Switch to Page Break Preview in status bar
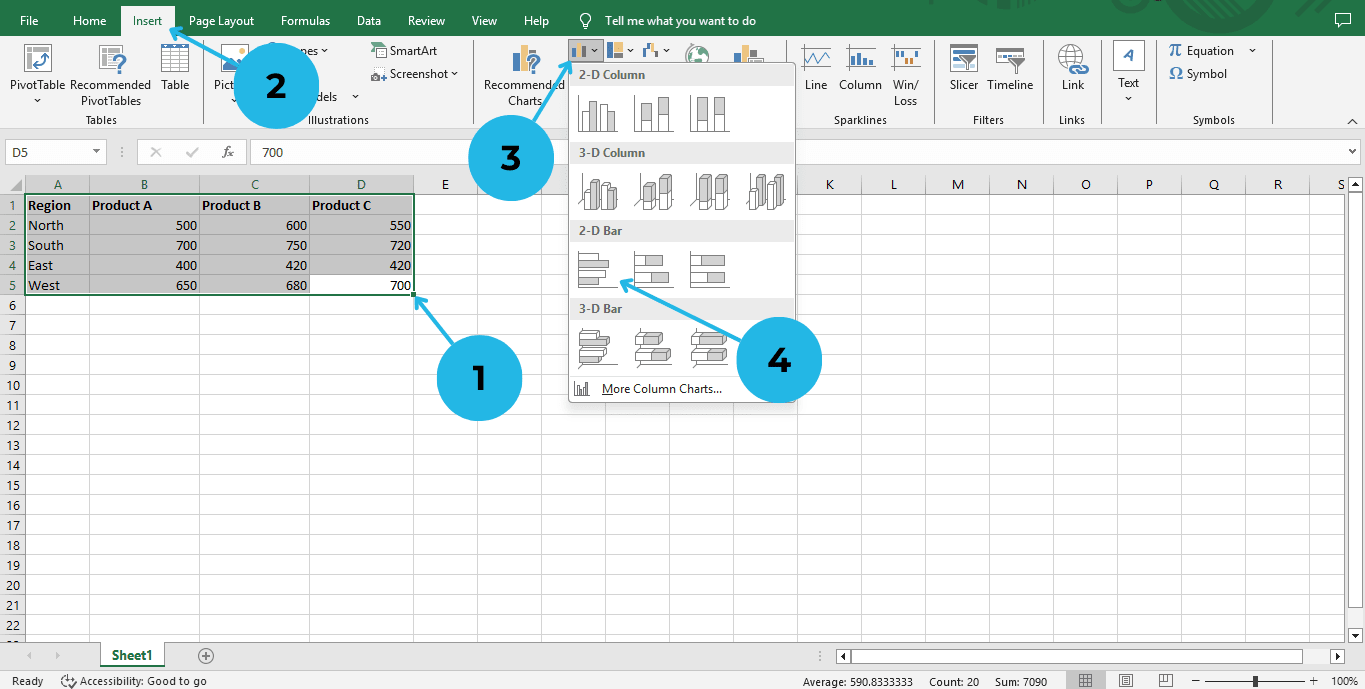 (x=1165, y=681)
